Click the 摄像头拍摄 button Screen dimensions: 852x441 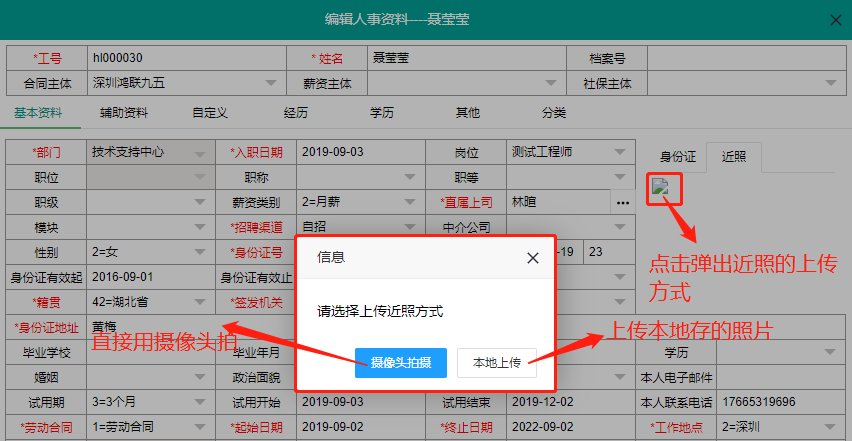click(400, 362)
